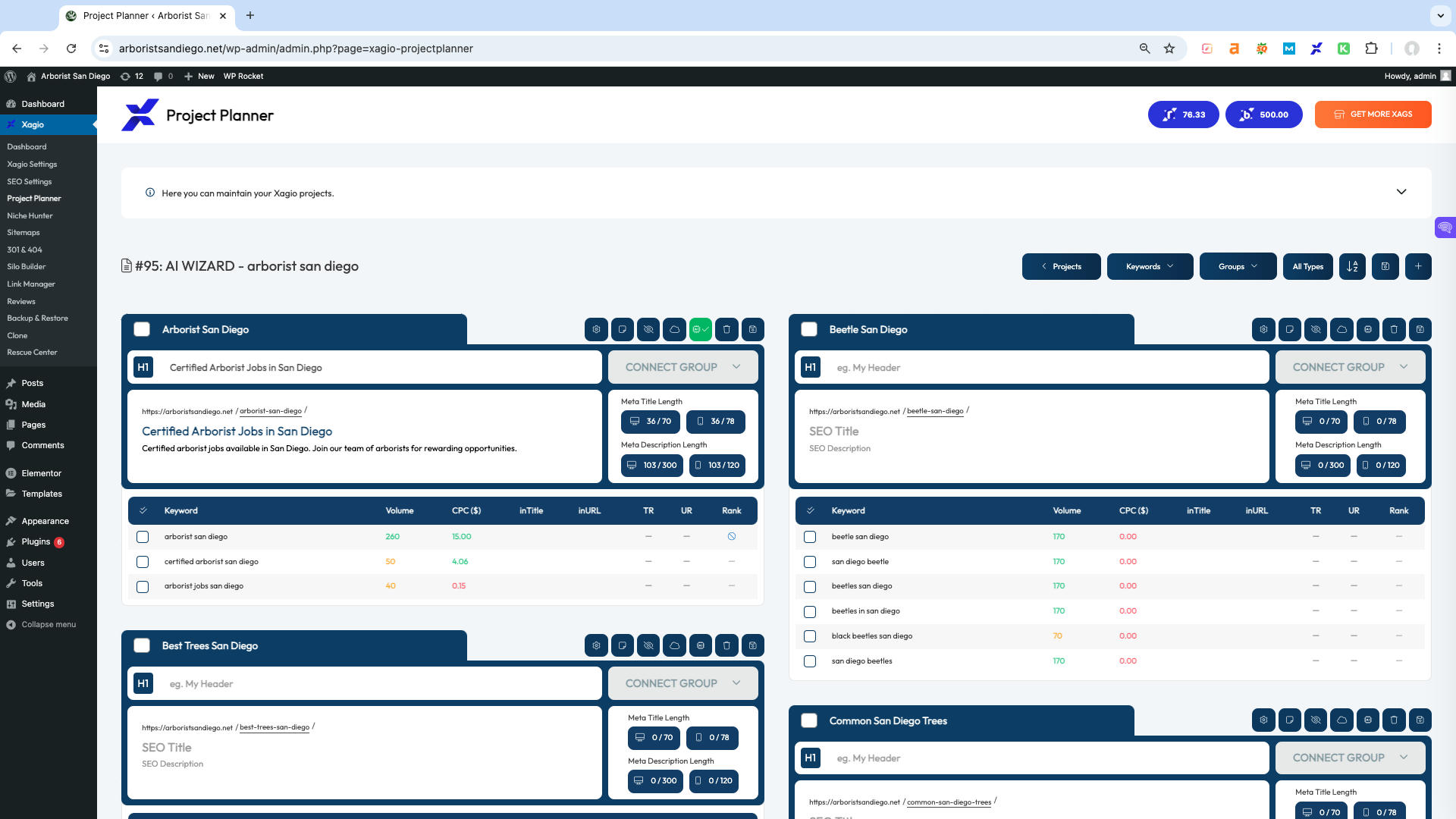Image resolution: width=1456 pixels, height=819 pixels.
Task: Open settings gear for Arborist San Diego group
Action: [596, 329]
